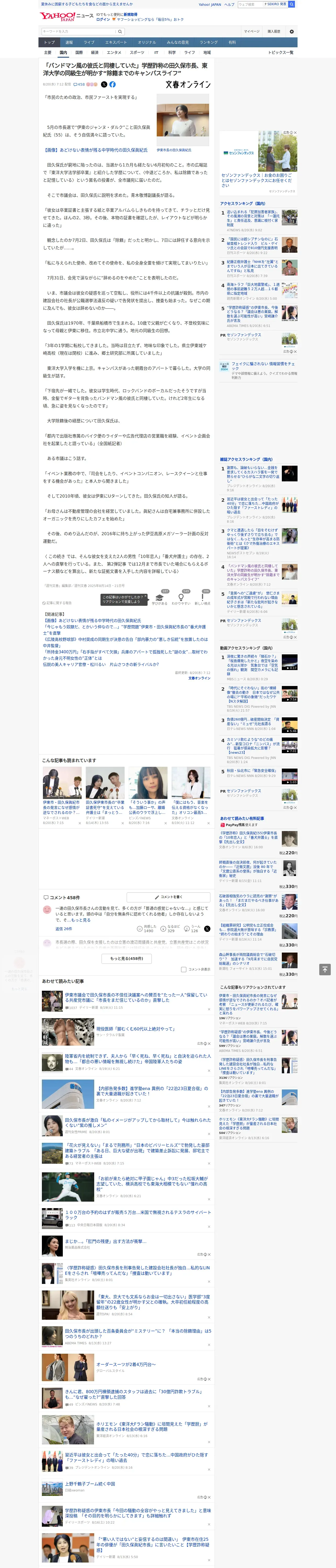Click the back-to-top arrow button
This screenshot has width=336, height=1568.
324,969
